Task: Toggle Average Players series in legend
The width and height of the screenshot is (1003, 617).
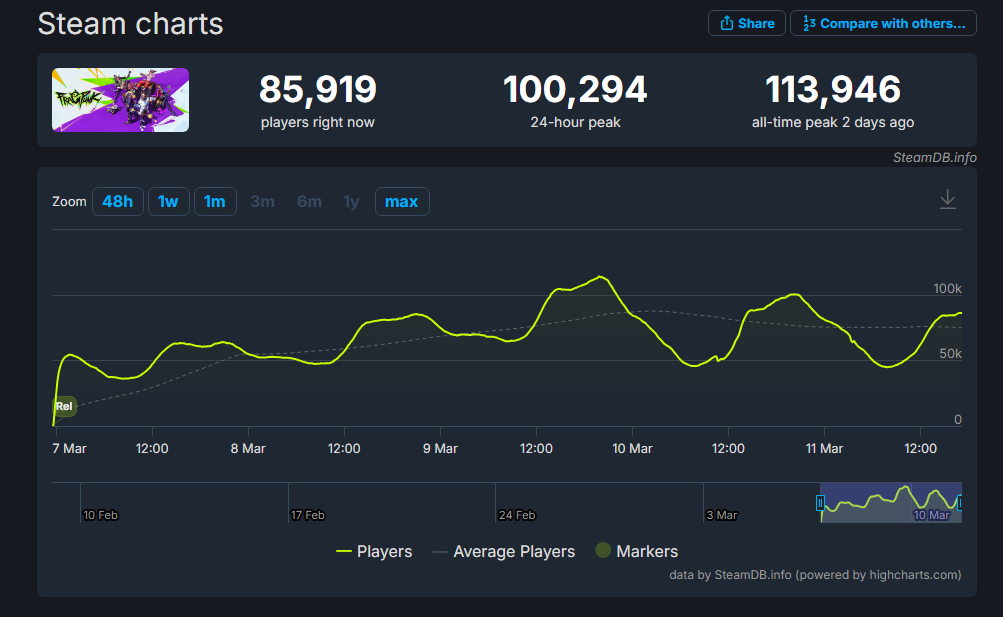Action: click(x=503, y=551)
